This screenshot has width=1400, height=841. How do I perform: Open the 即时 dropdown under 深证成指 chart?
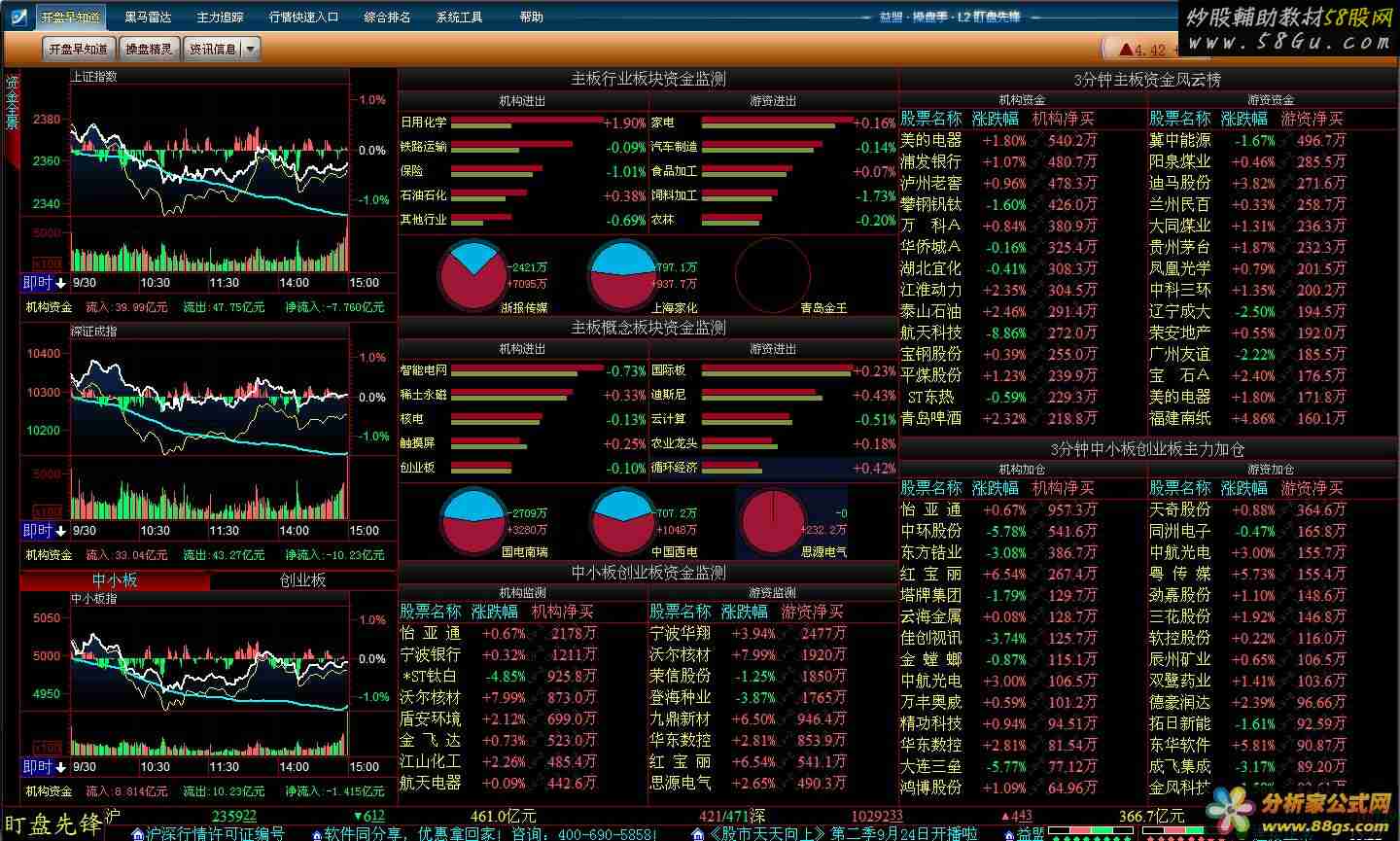44,531
